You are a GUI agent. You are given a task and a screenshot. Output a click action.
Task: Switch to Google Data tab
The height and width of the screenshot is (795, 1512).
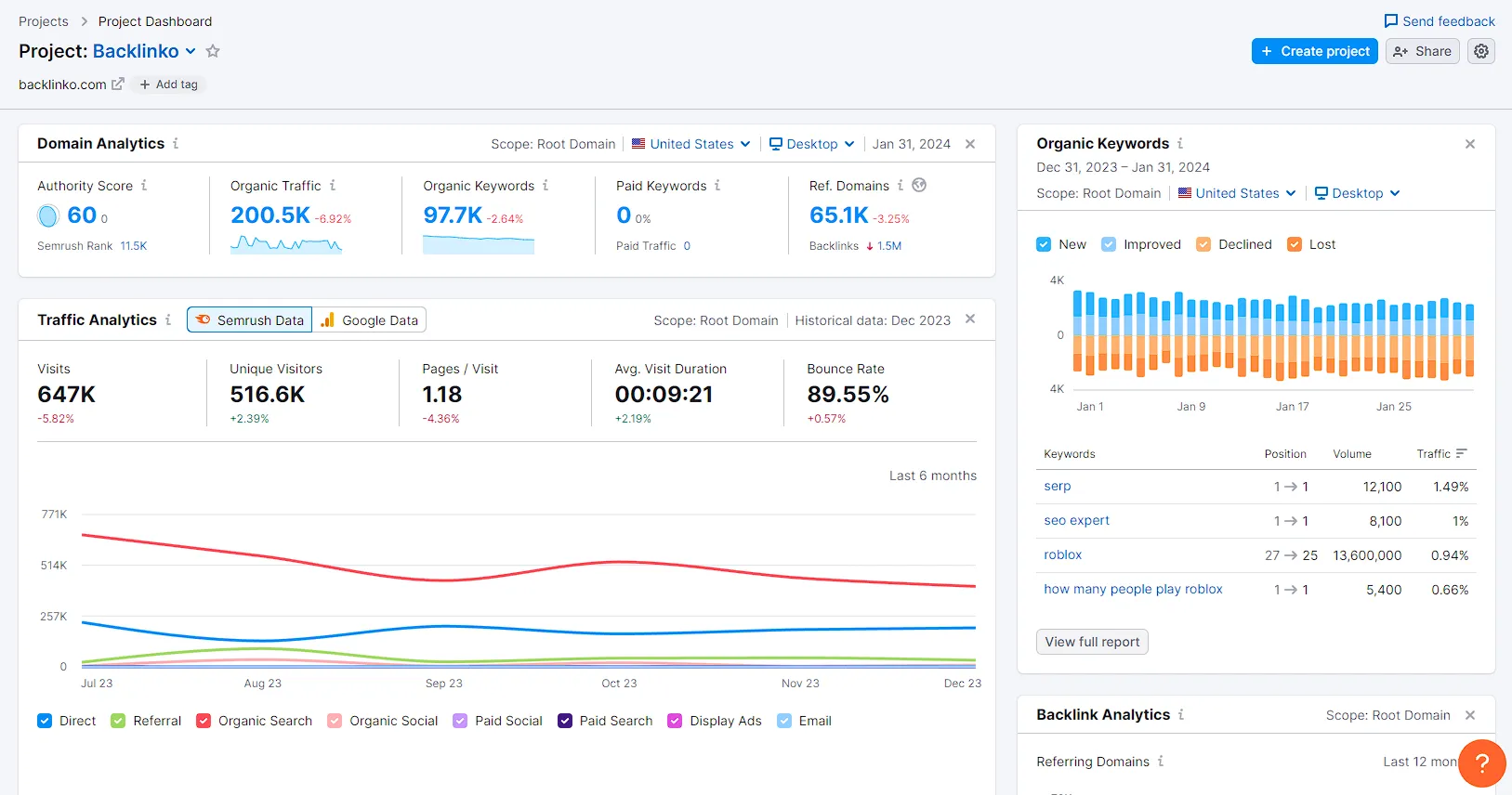(x=369, y=319)
